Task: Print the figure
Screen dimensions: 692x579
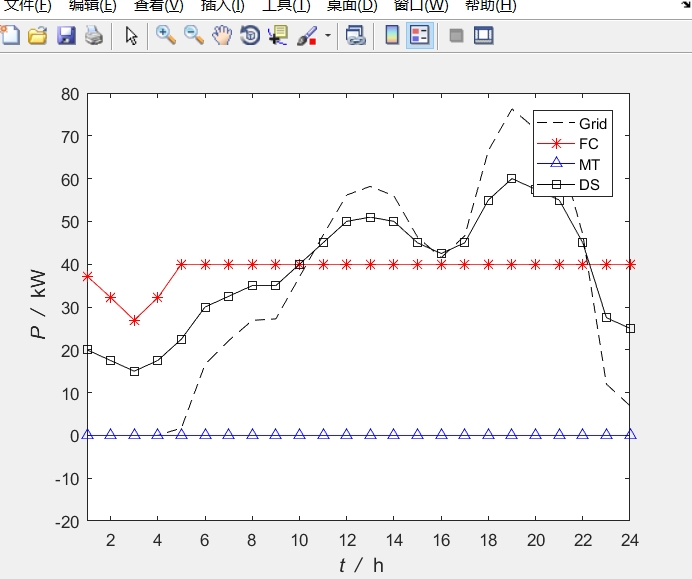Action: pos(94,35)
